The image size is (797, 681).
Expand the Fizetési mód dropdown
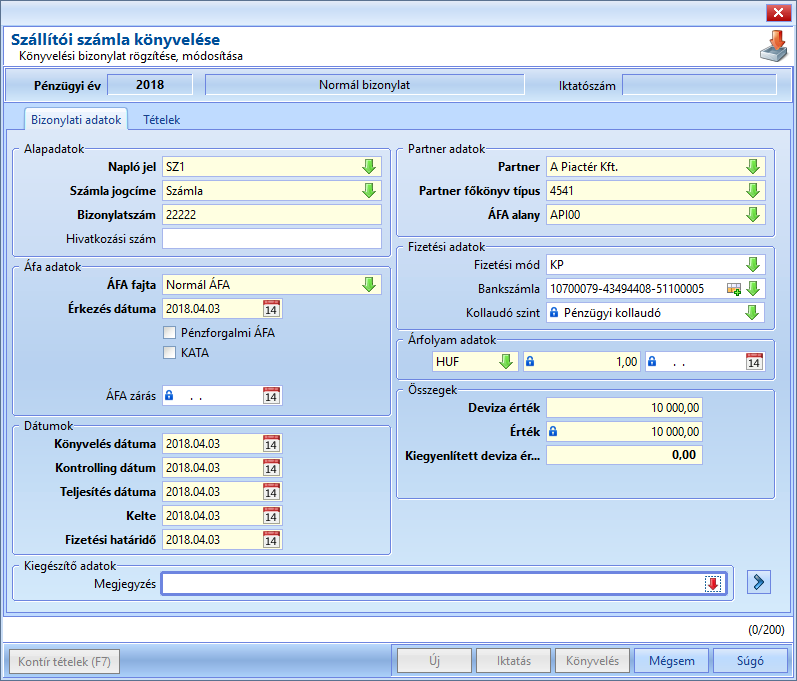[x=753, y=264]
